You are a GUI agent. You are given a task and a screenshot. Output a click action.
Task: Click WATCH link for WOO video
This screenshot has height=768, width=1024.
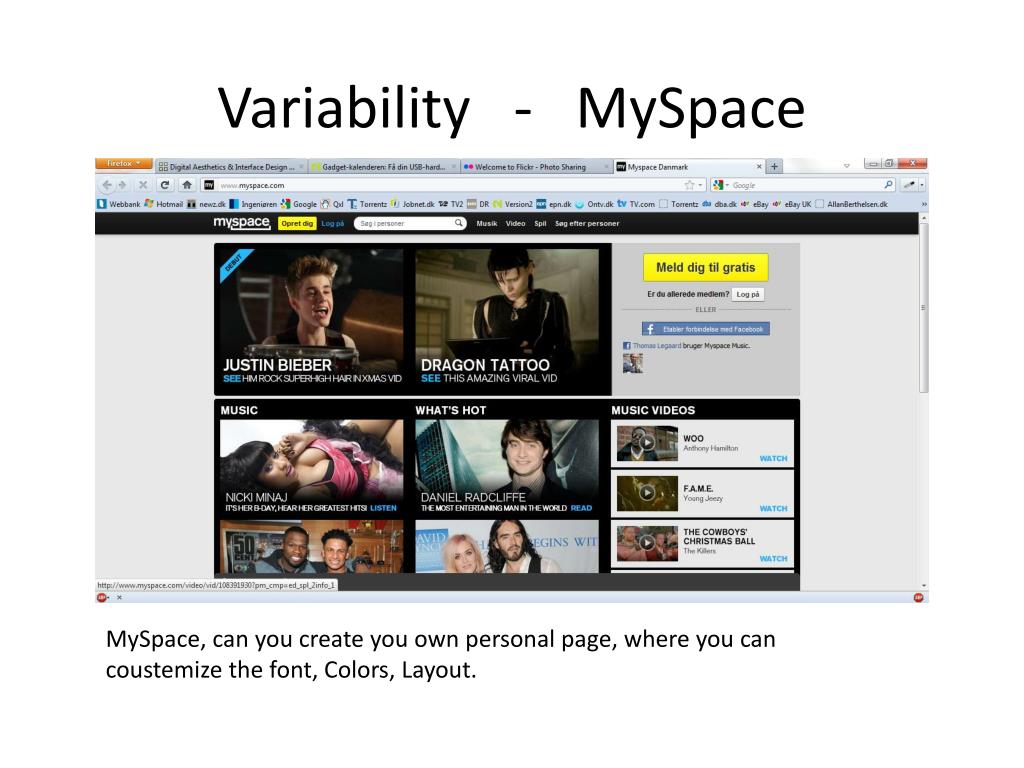pyautogui.click(x=773, y=458)
